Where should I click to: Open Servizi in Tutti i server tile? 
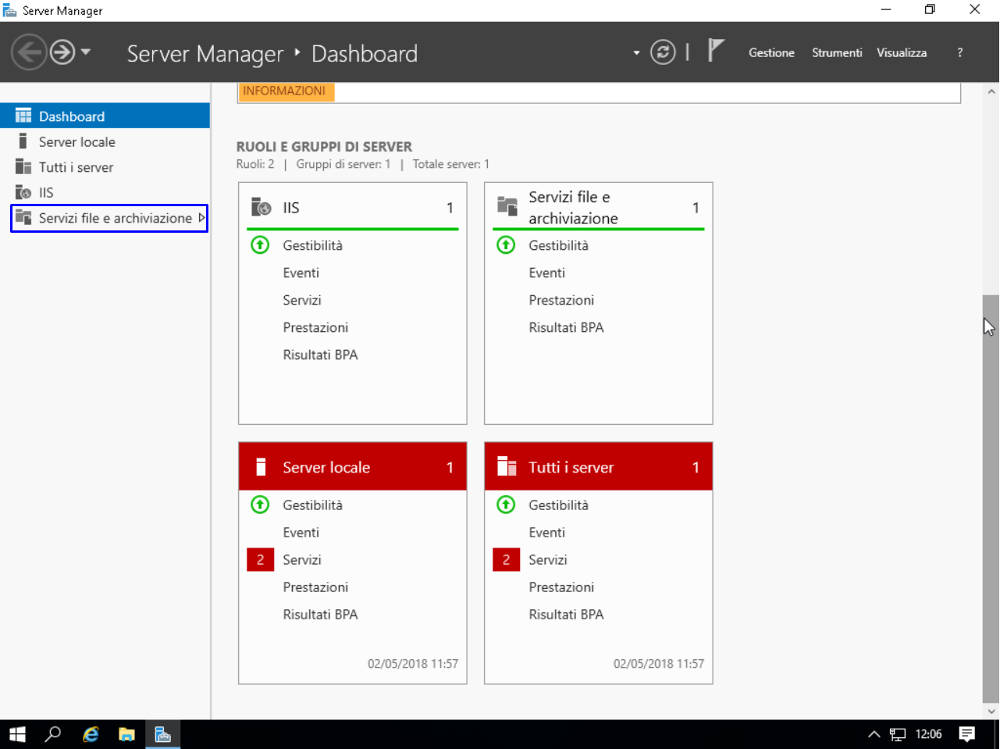click(x=548, y=560)
